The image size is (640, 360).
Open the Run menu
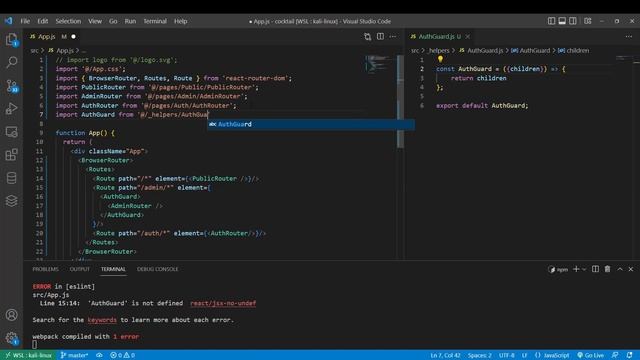point(130,21)
